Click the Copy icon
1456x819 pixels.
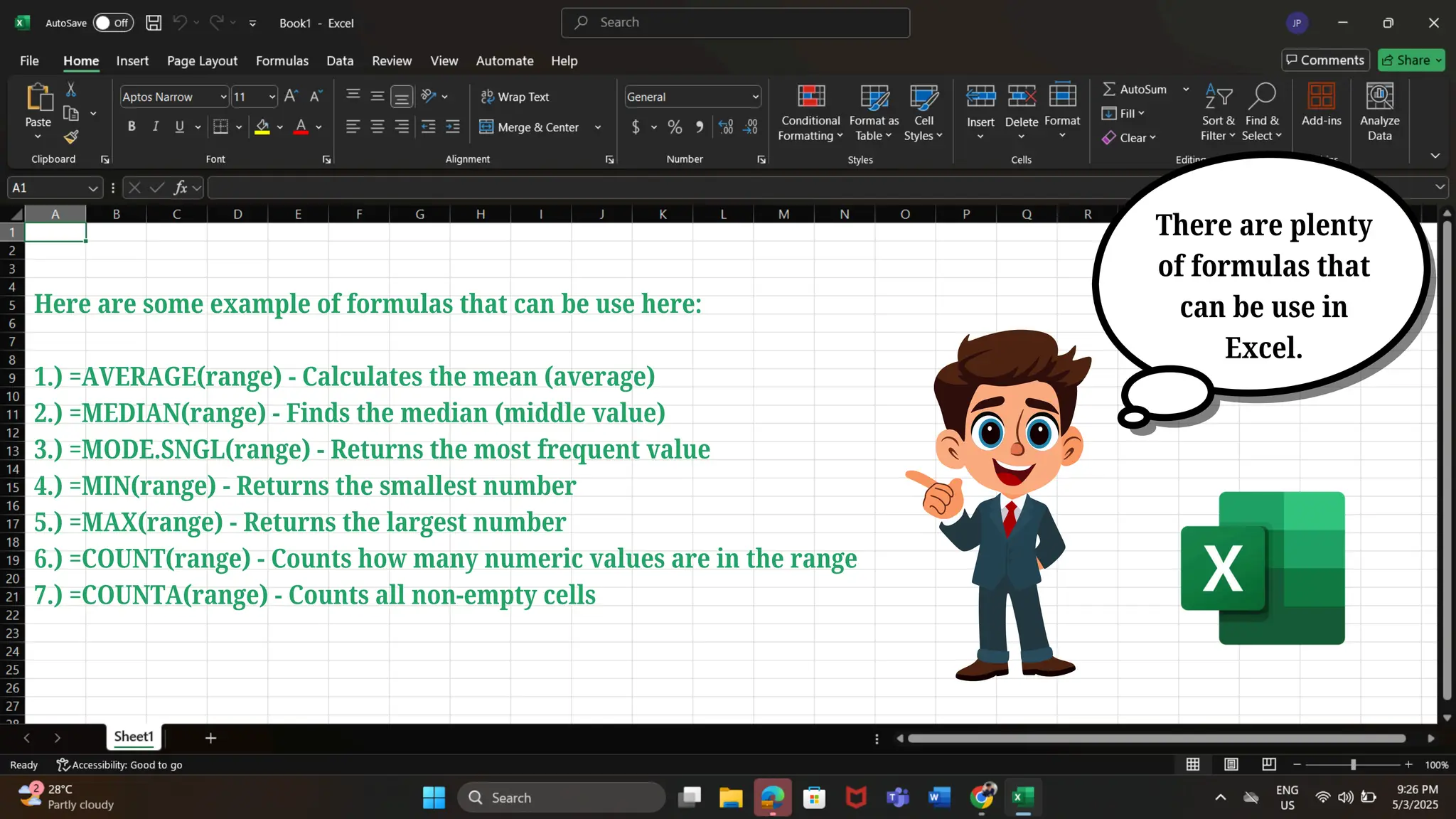pos(70,113)
